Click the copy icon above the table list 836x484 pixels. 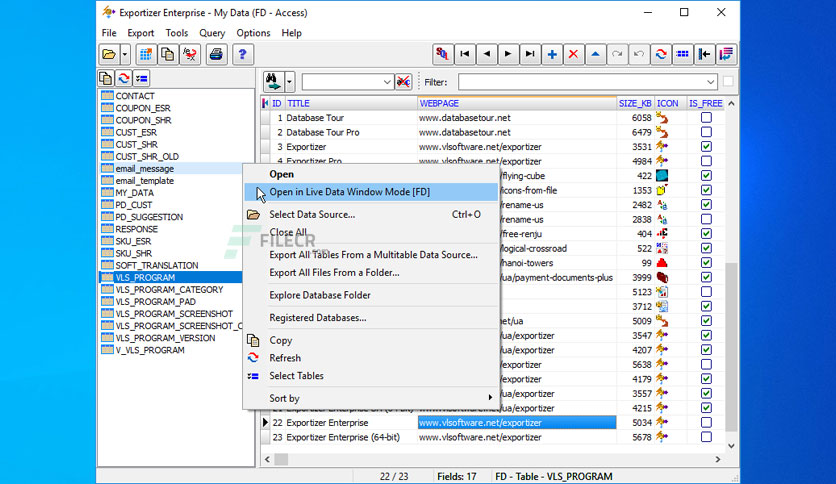coord(106,78)
